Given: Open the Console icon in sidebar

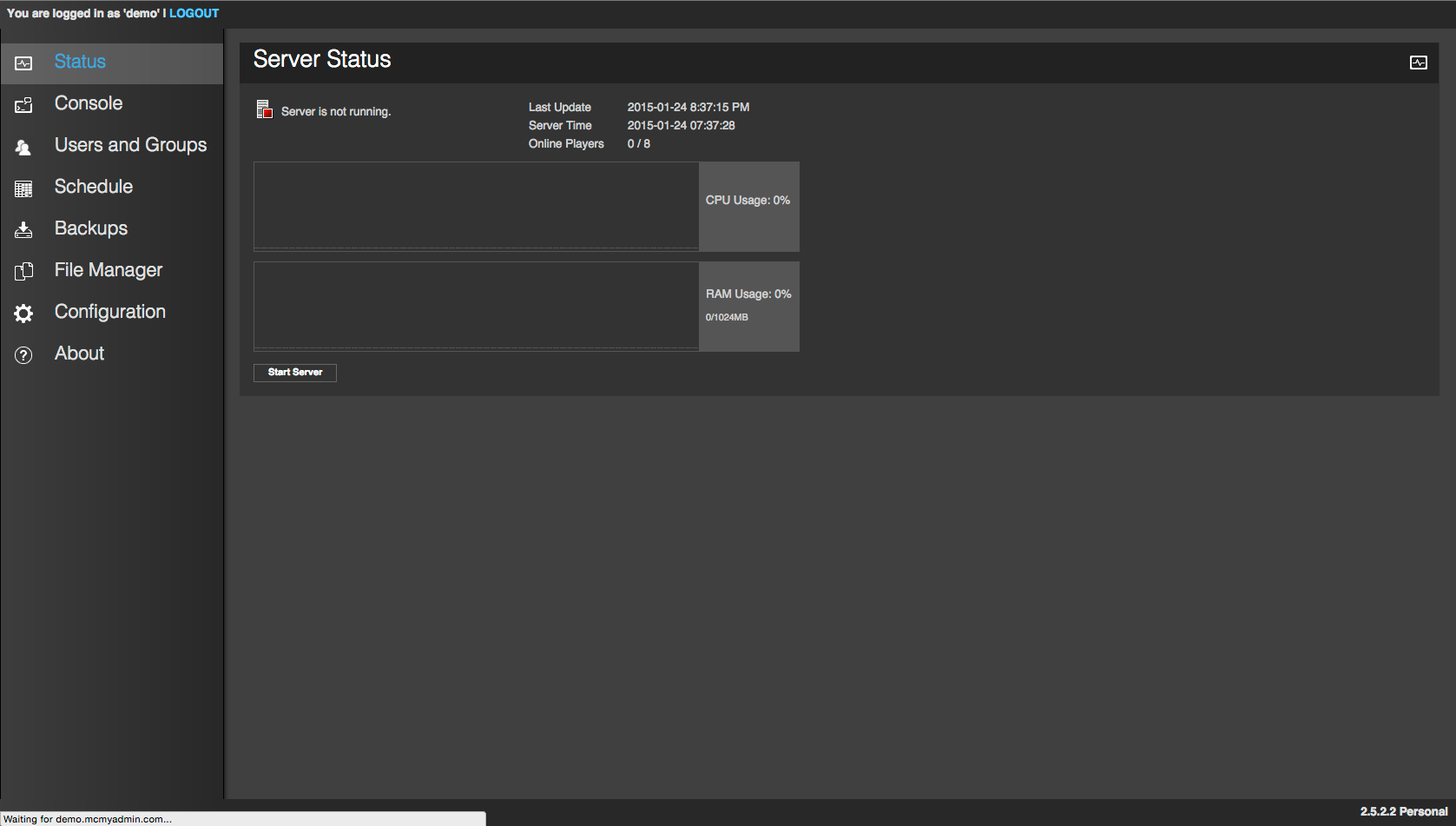Looking at the screenshot, I should (x=23, y=103).
